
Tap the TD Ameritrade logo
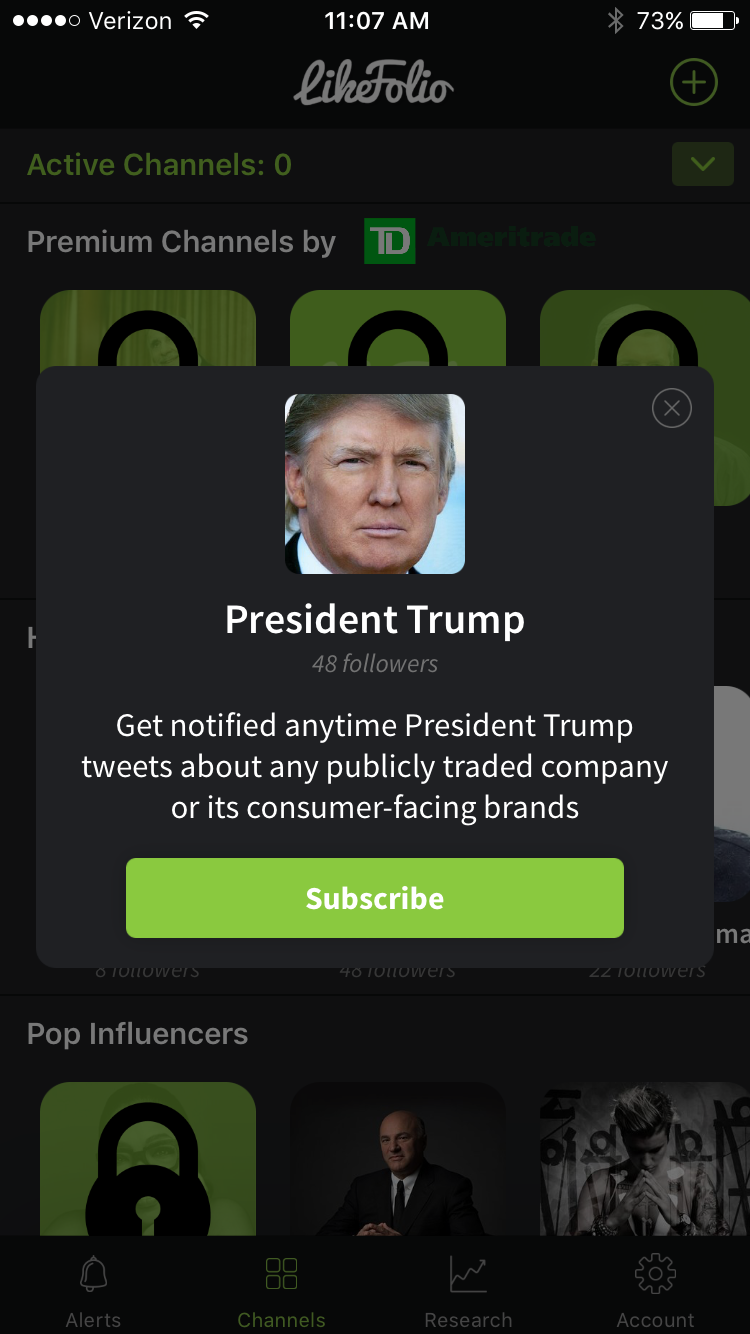click(481, 240)
